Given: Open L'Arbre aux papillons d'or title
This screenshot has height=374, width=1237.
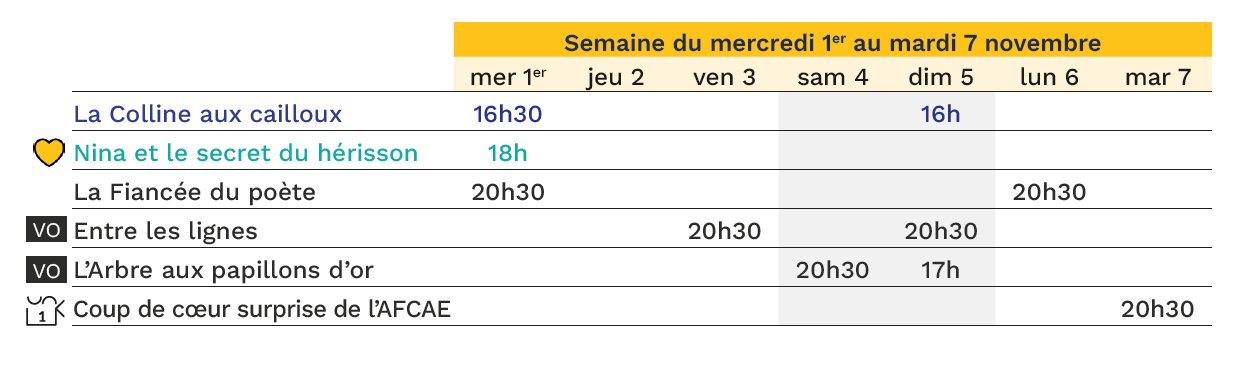Looking at the screenshot, I should (x=230, y=270).
